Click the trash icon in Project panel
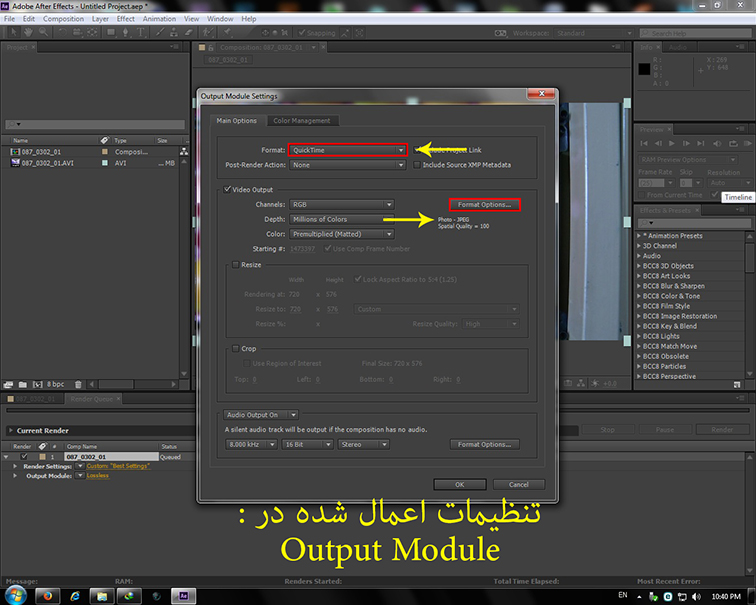The width and height of the screenshot is (756, 605). (78, 384)
